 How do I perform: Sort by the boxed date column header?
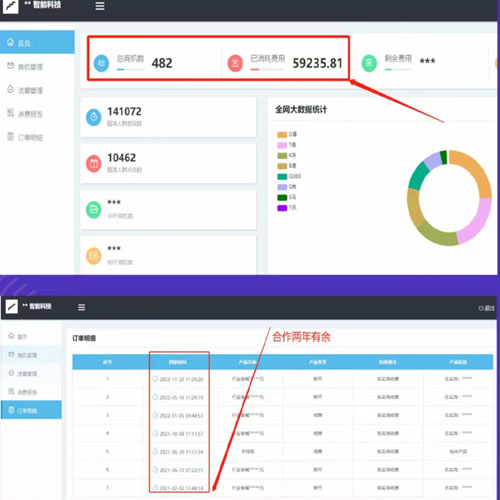coord(178,362)
